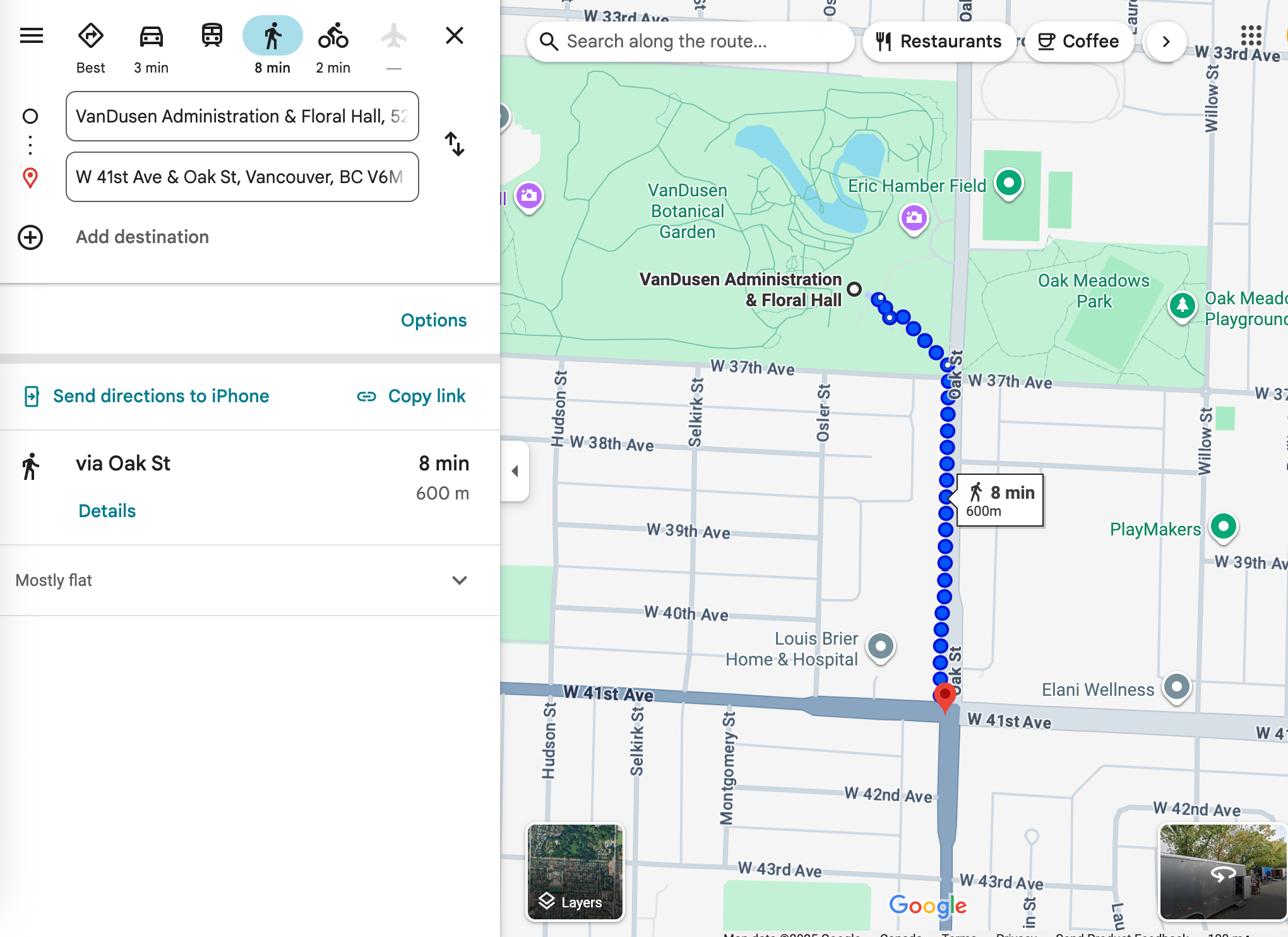Open the Street View thumbnail
1288x937 pixels.
[x=1222, y=872]
